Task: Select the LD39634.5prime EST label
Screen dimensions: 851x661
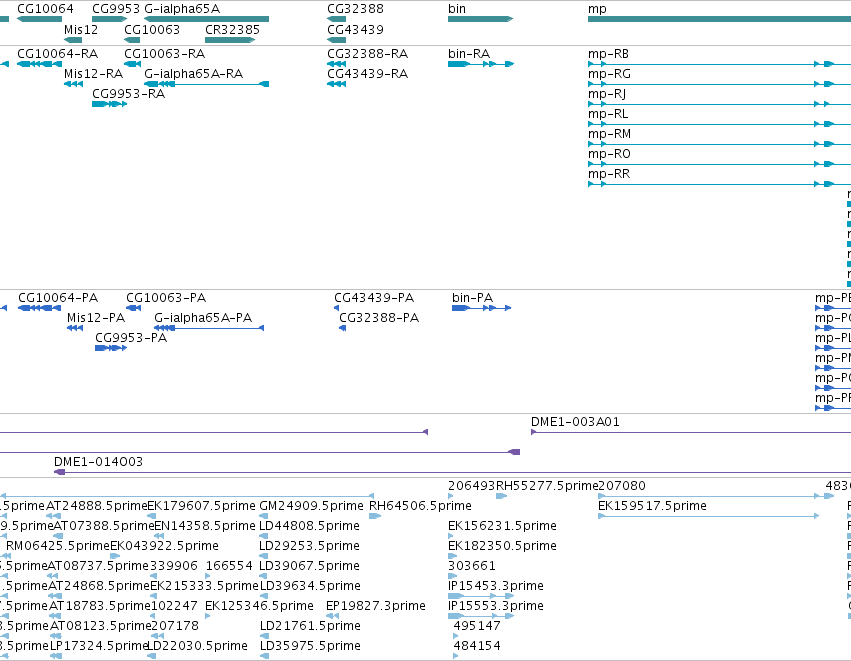Action: coord(310,586)
